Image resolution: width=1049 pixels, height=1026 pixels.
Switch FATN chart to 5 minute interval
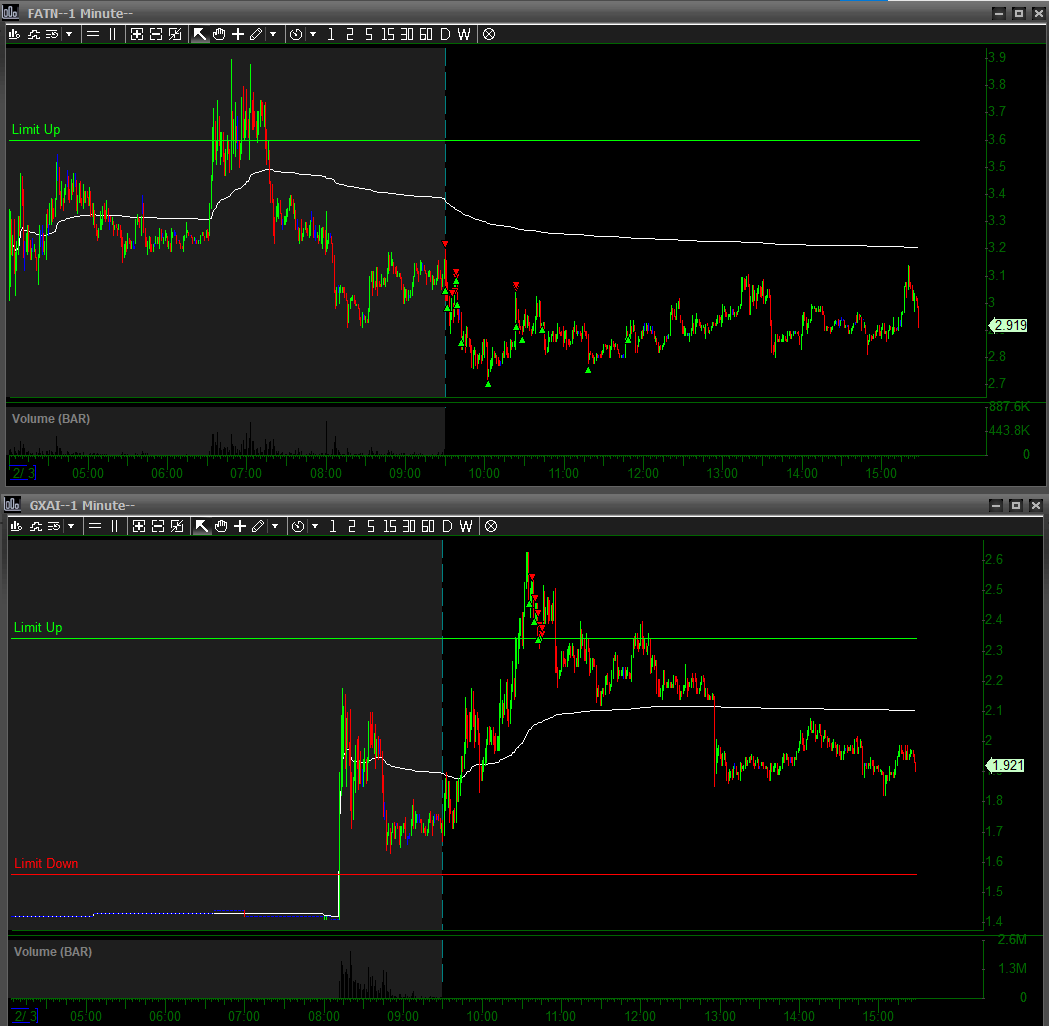click(x=369, y=34)
